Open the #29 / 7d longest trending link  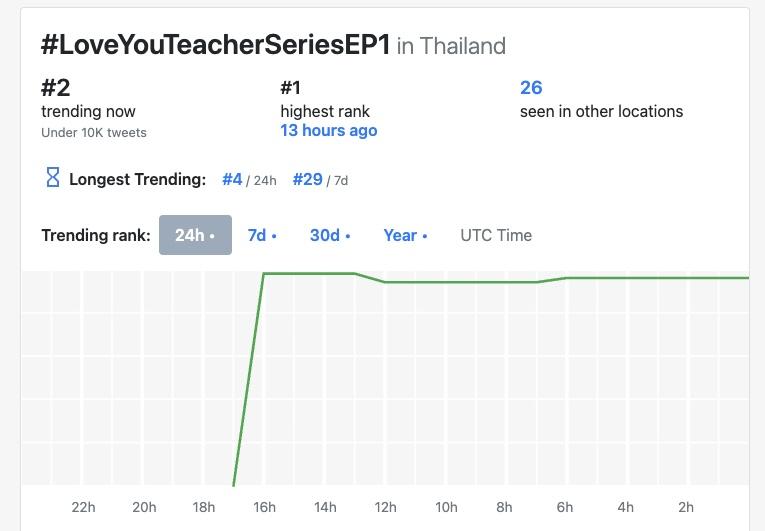pyautogui.click(x=308, y=179)
